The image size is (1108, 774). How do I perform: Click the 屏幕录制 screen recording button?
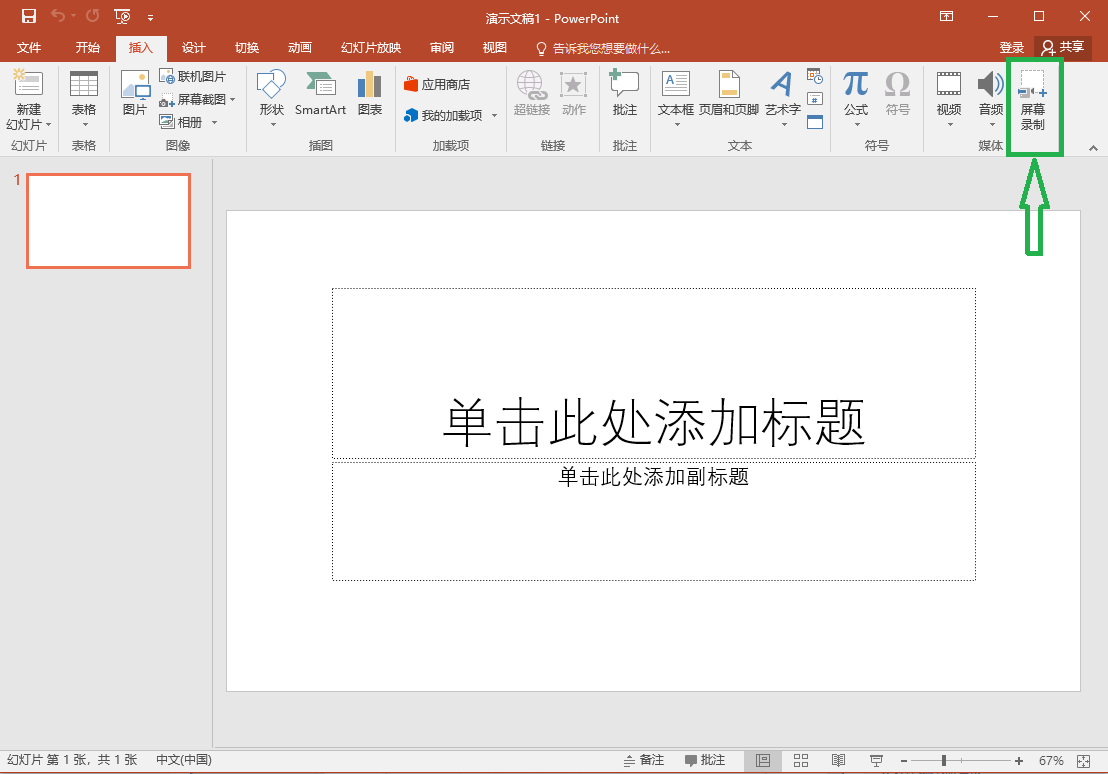coord(1032,100)
